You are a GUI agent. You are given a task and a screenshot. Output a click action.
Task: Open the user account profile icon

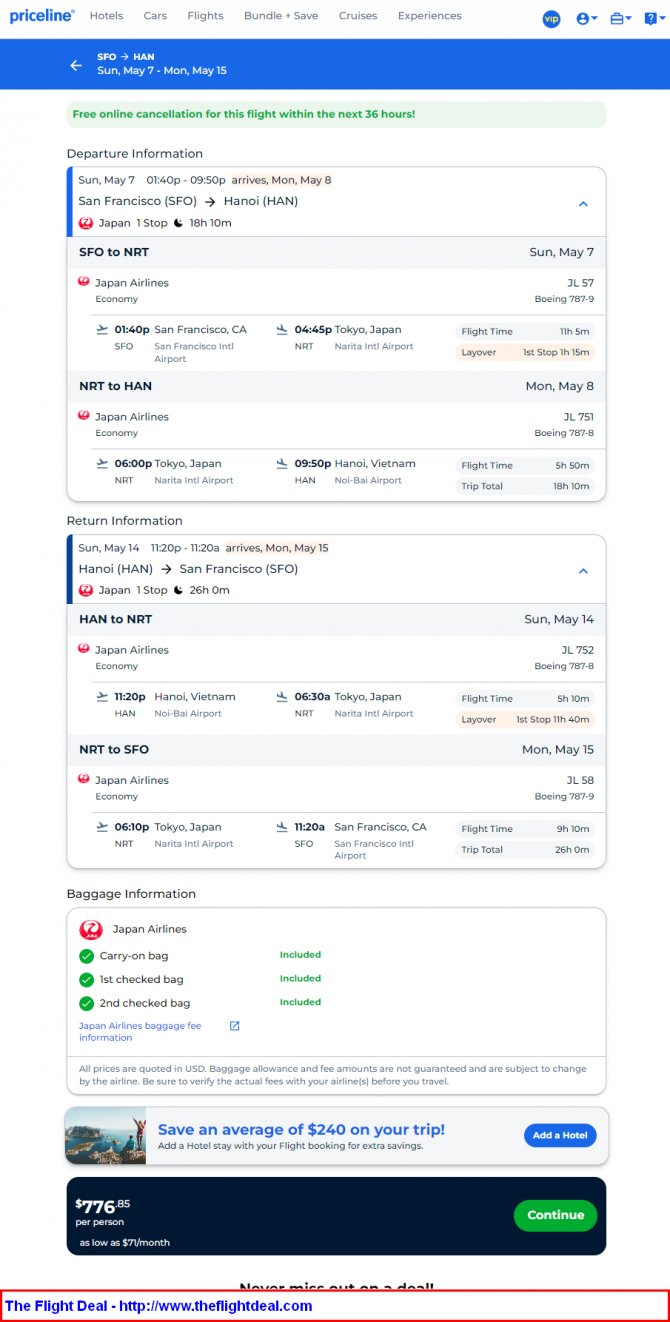583,18
